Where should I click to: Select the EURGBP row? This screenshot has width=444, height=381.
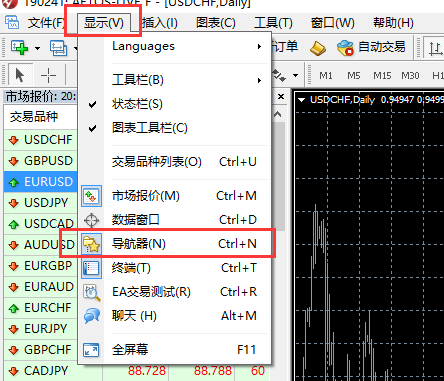coord(41,266)
